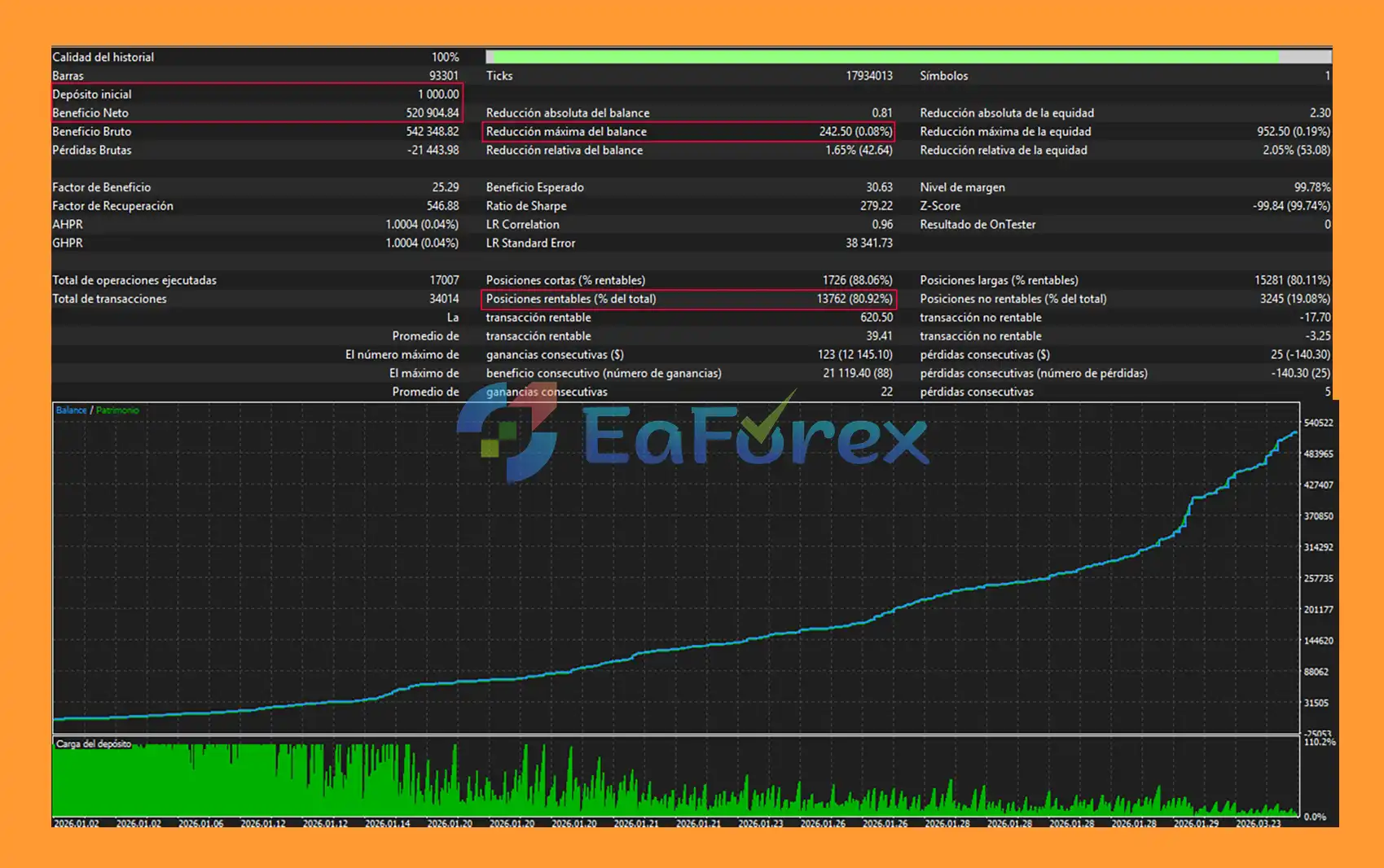Click the Beneficio Neto value 520 904.84
Image resolution: width=1384 pixels, height=868 pixels.
432,113
